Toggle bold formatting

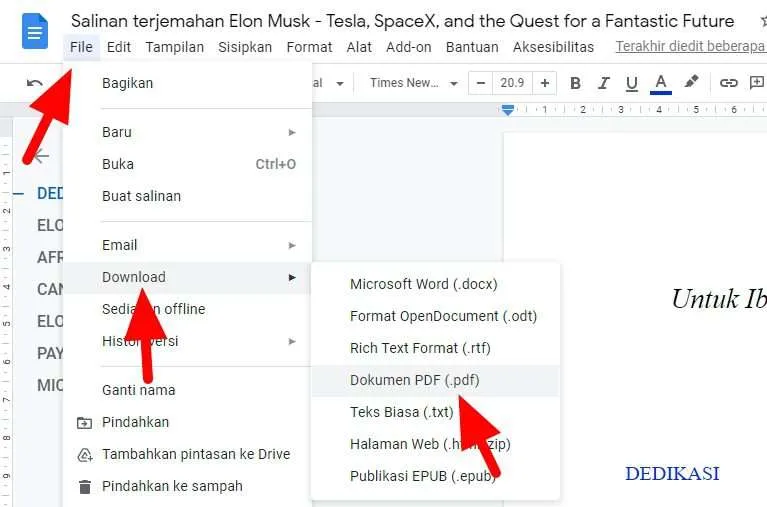pos(575,83)
